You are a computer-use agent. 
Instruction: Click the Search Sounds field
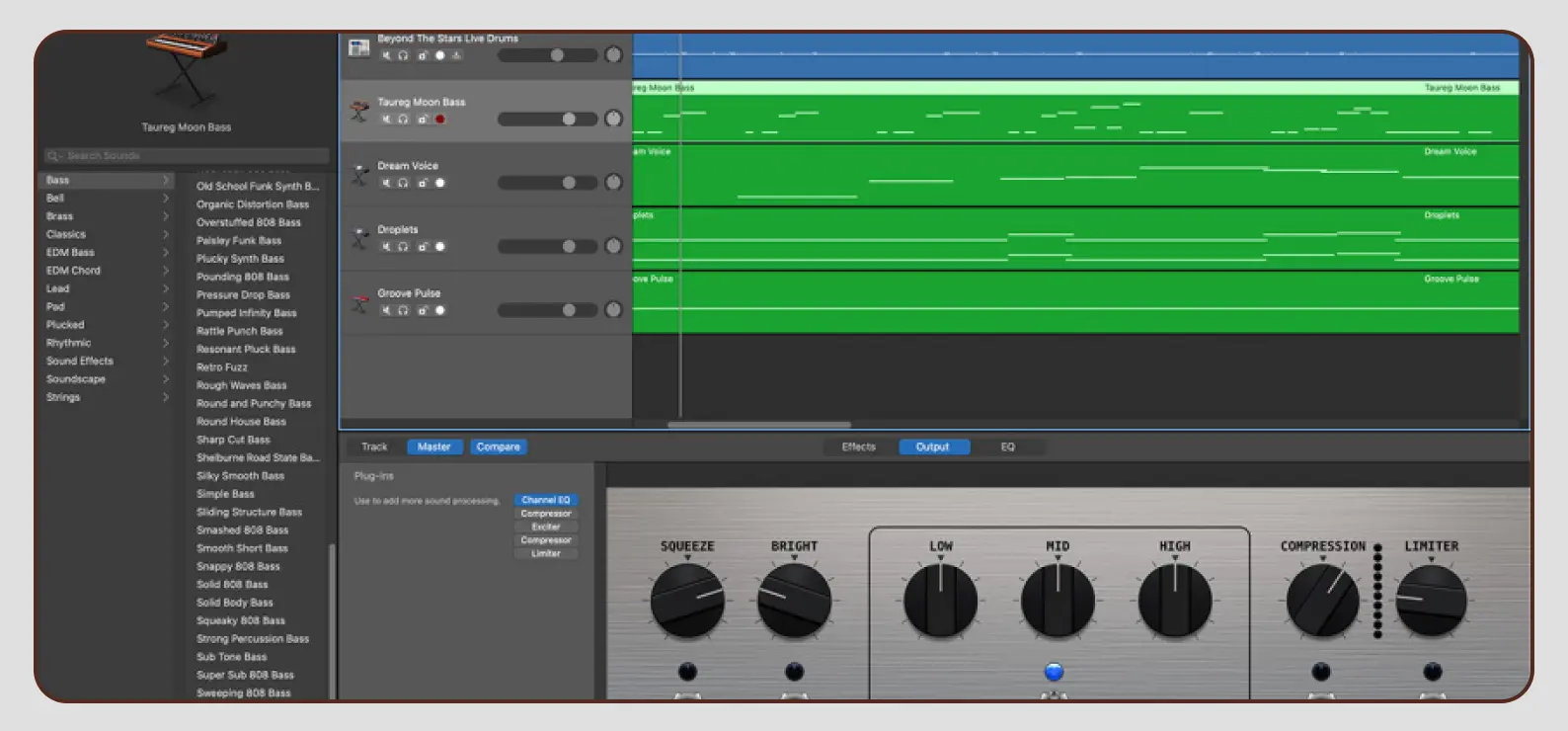(187, 156)
